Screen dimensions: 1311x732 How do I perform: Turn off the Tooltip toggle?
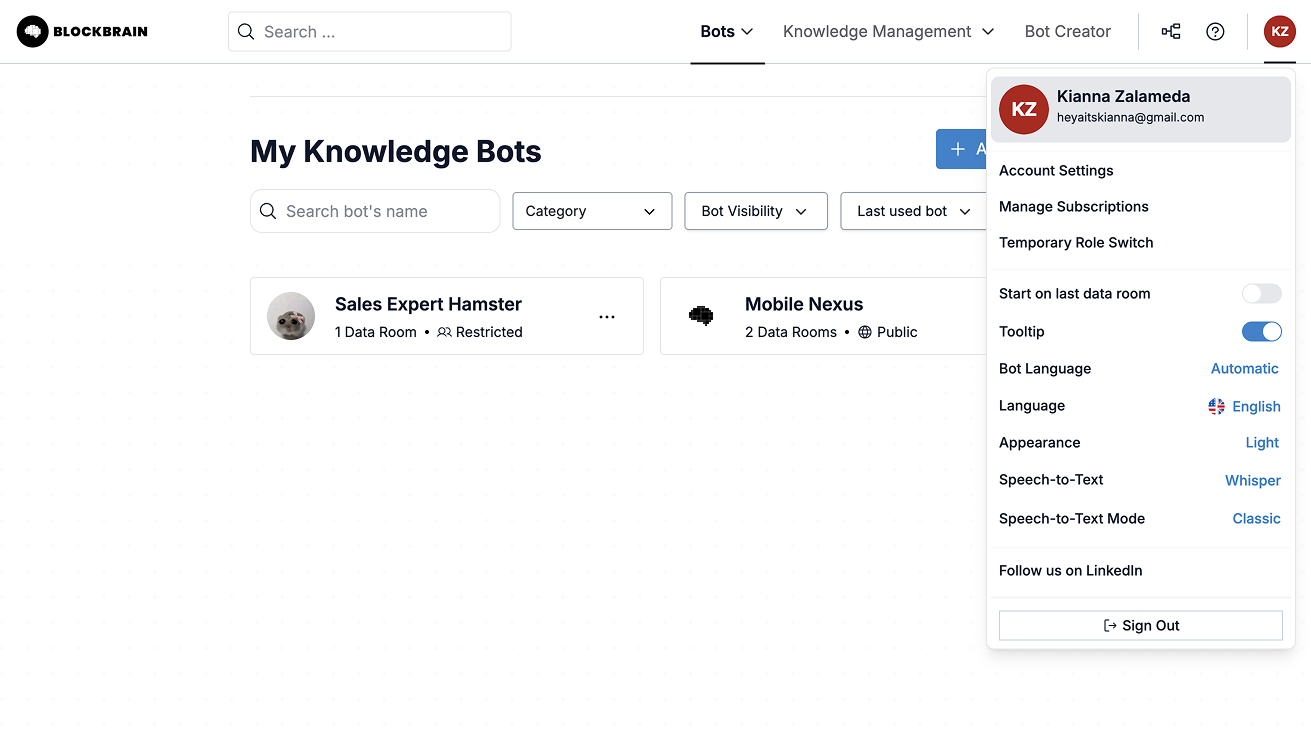(x=1261, y=332)
